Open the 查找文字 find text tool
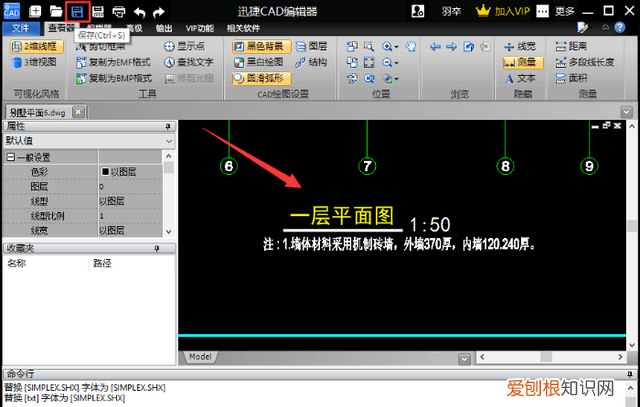Viewport: 640px width, 407px height. click(189, 62)
